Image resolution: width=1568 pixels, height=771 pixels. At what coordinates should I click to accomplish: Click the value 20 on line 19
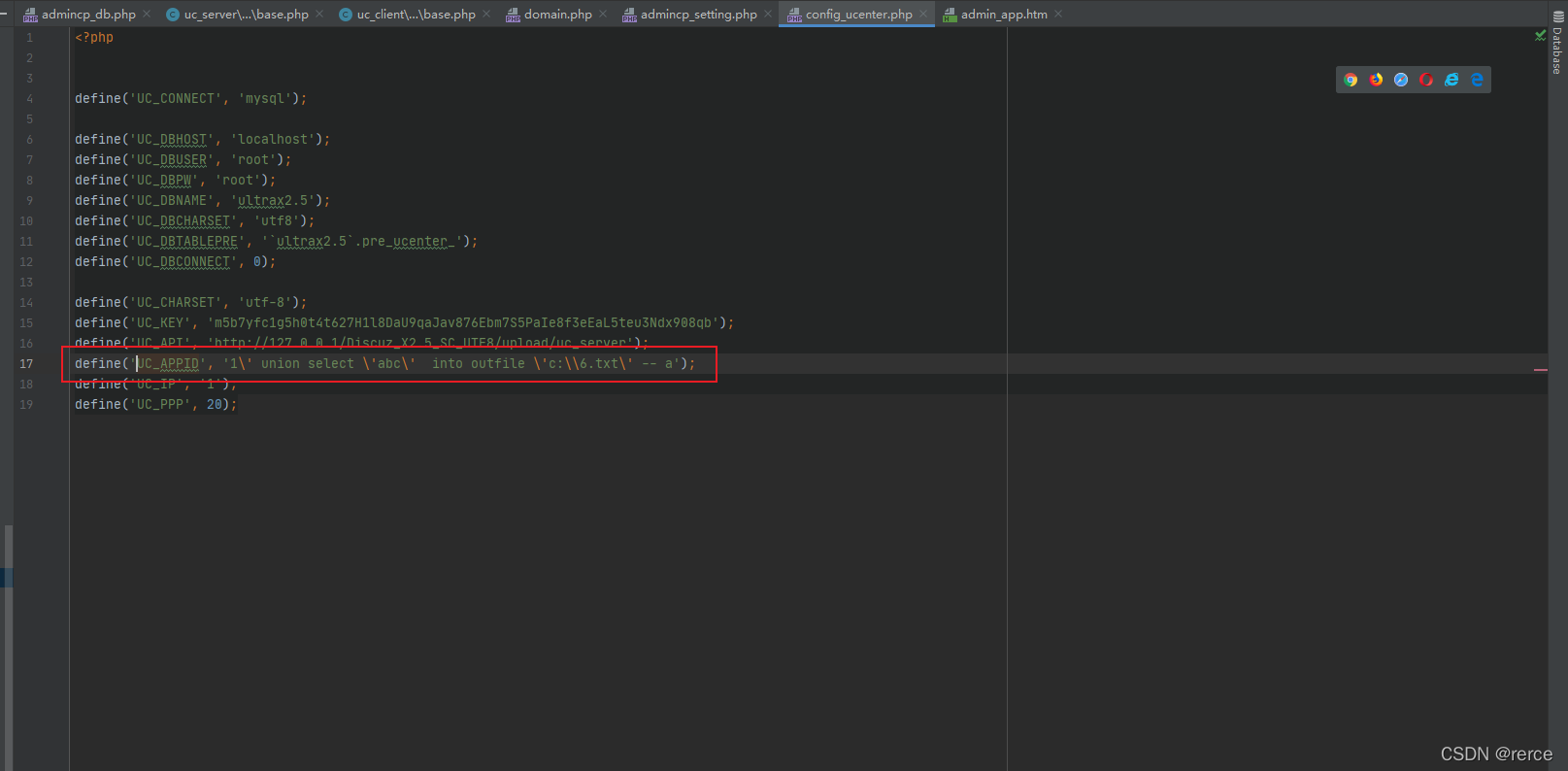tap(215, 405)
